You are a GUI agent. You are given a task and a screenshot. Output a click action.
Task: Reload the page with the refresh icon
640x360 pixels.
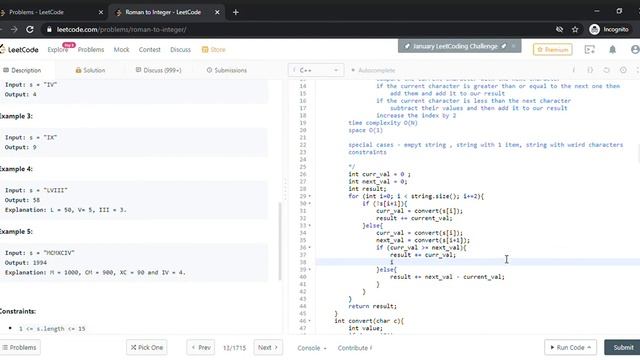pyautogui.click(x=30, y=29)
